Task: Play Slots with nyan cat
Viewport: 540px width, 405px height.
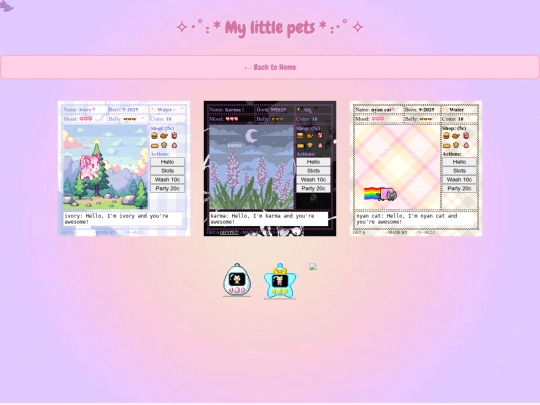Action: pos(459,171)
